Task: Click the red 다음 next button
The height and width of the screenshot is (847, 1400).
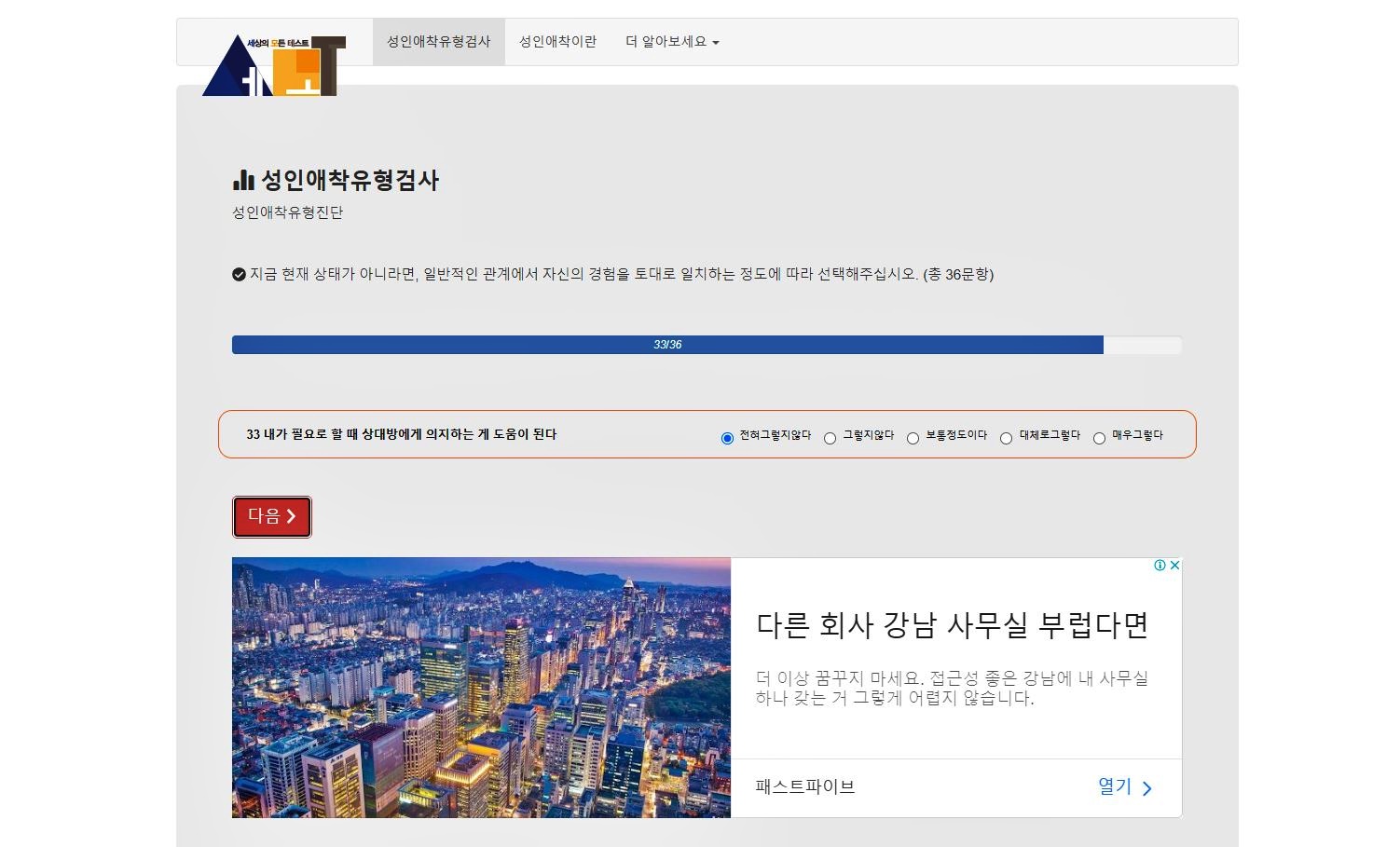Action: coord(272,517)
